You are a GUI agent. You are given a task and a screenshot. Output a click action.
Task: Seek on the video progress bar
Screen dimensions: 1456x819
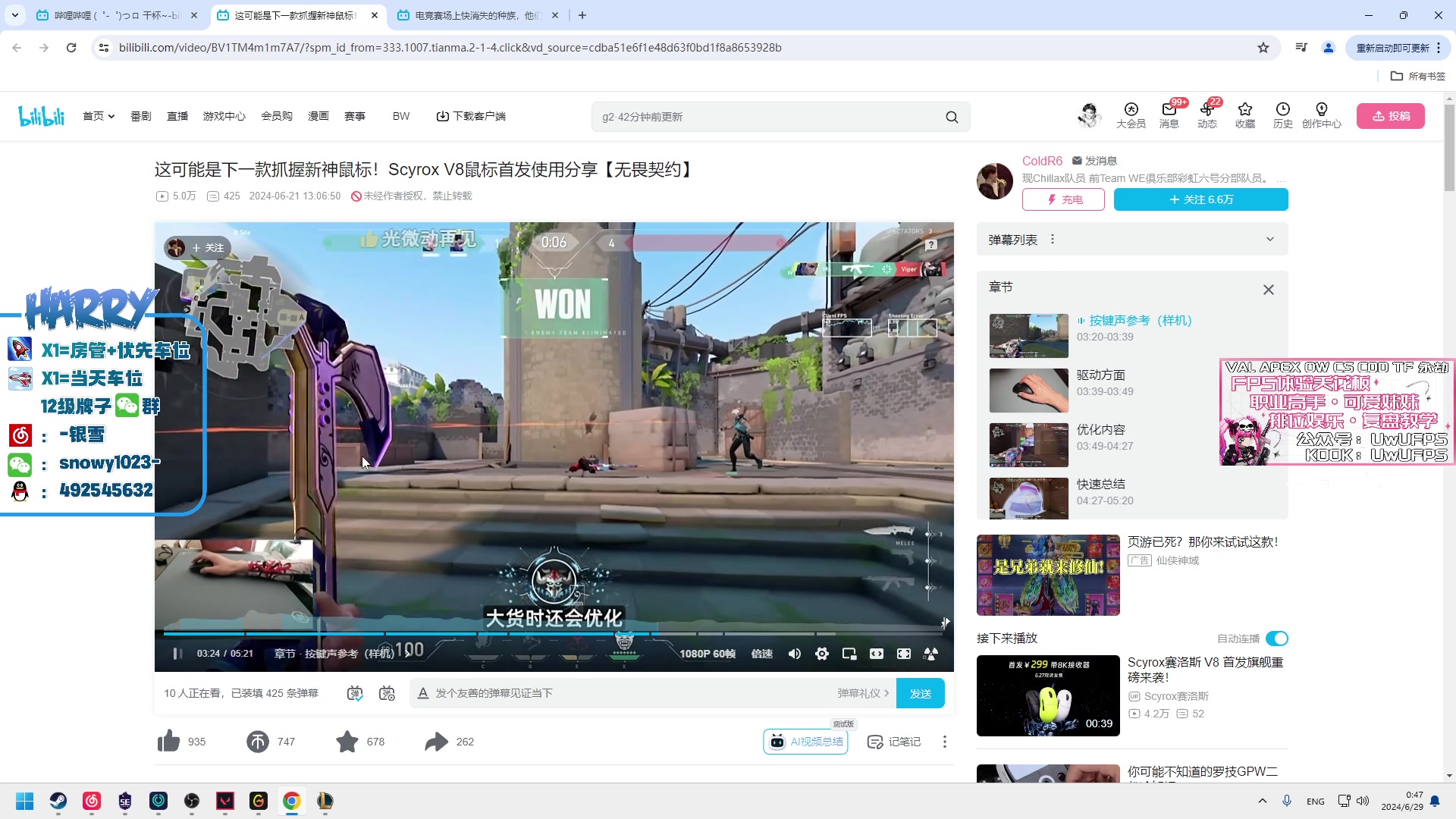click(554, 633)
